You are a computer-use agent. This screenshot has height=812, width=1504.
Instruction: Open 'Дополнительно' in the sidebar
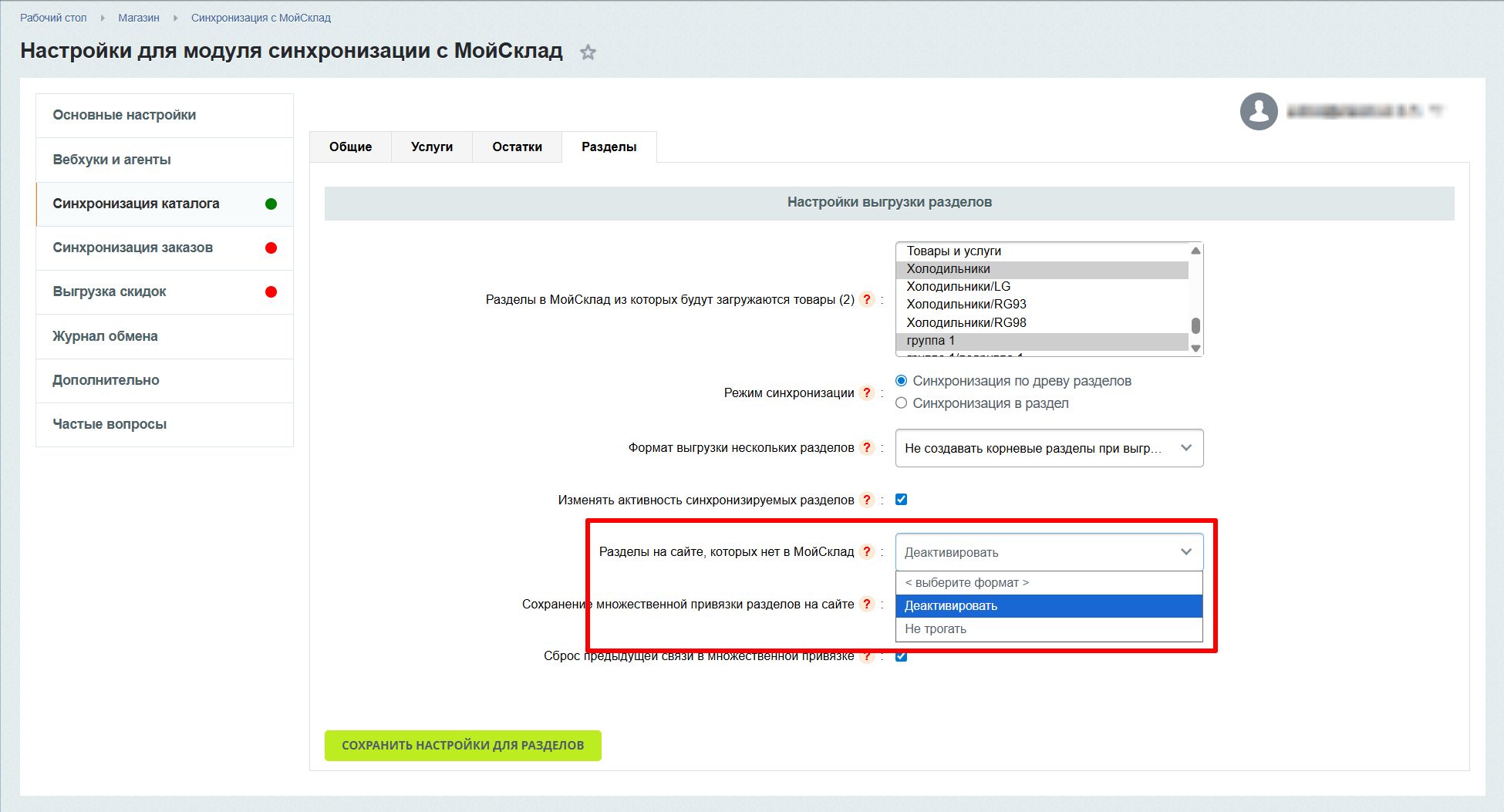coord(164,380)
